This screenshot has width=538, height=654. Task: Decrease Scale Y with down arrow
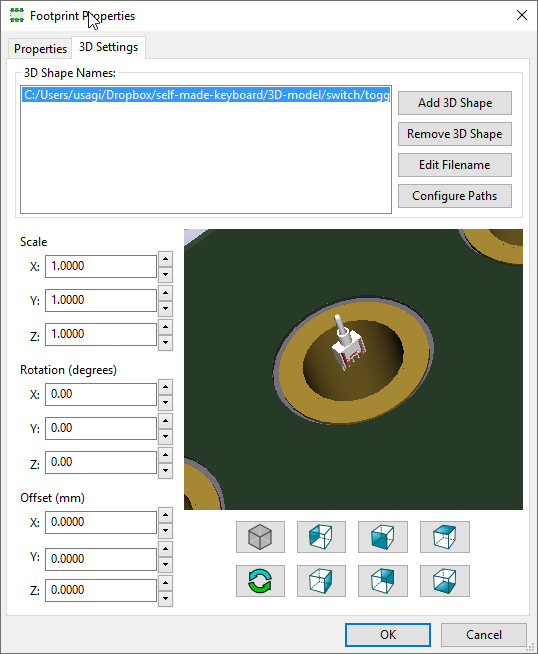tap(166, 308)
